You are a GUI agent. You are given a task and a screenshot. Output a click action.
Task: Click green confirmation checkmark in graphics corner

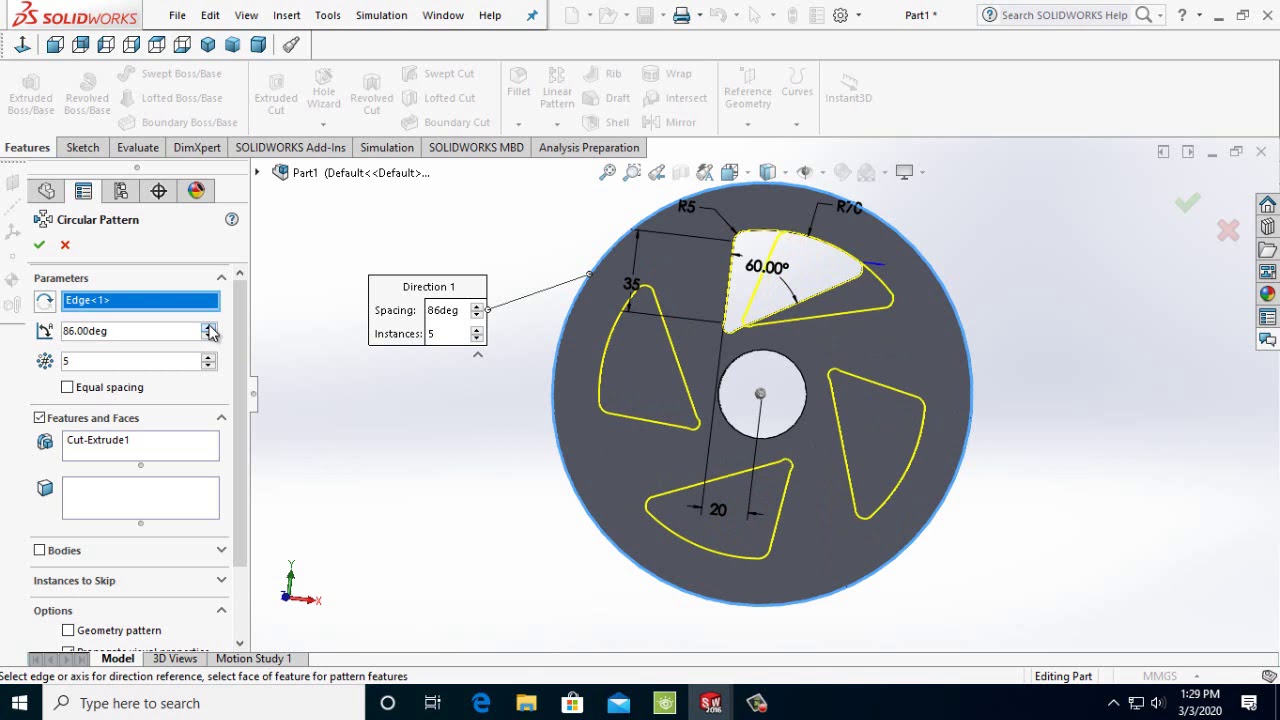1187,204
